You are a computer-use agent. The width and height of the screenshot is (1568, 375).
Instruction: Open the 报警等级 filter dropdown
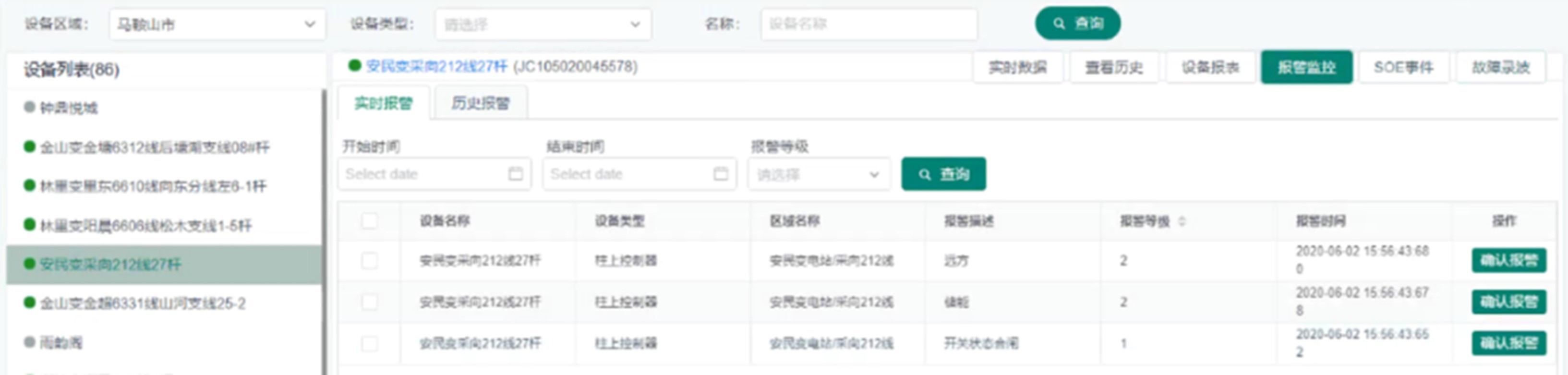point(818,175)
